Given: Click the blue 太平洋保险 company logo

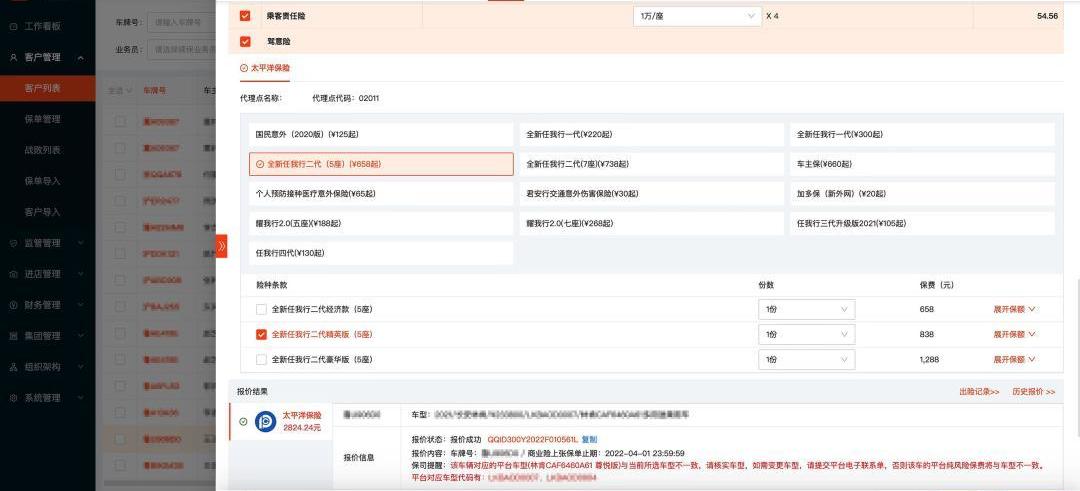Looking at the screenshot, I should [265, 422].
